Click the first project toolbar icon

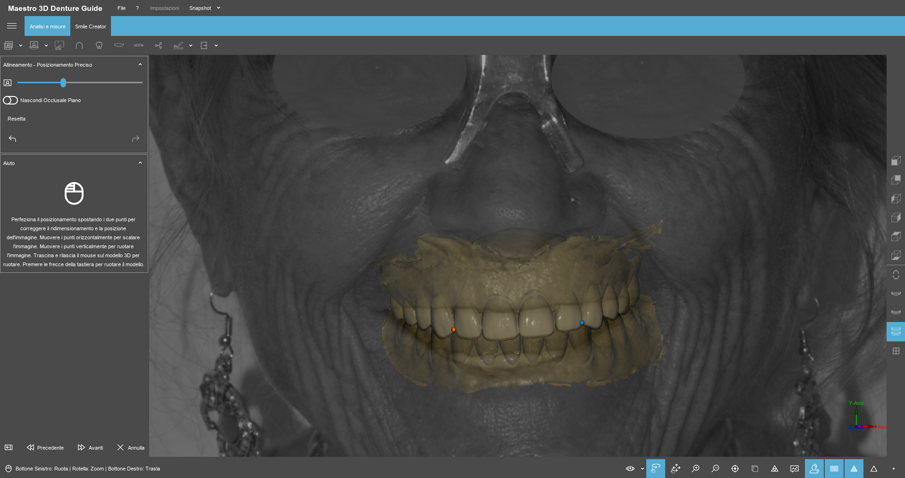pos(9,45)
